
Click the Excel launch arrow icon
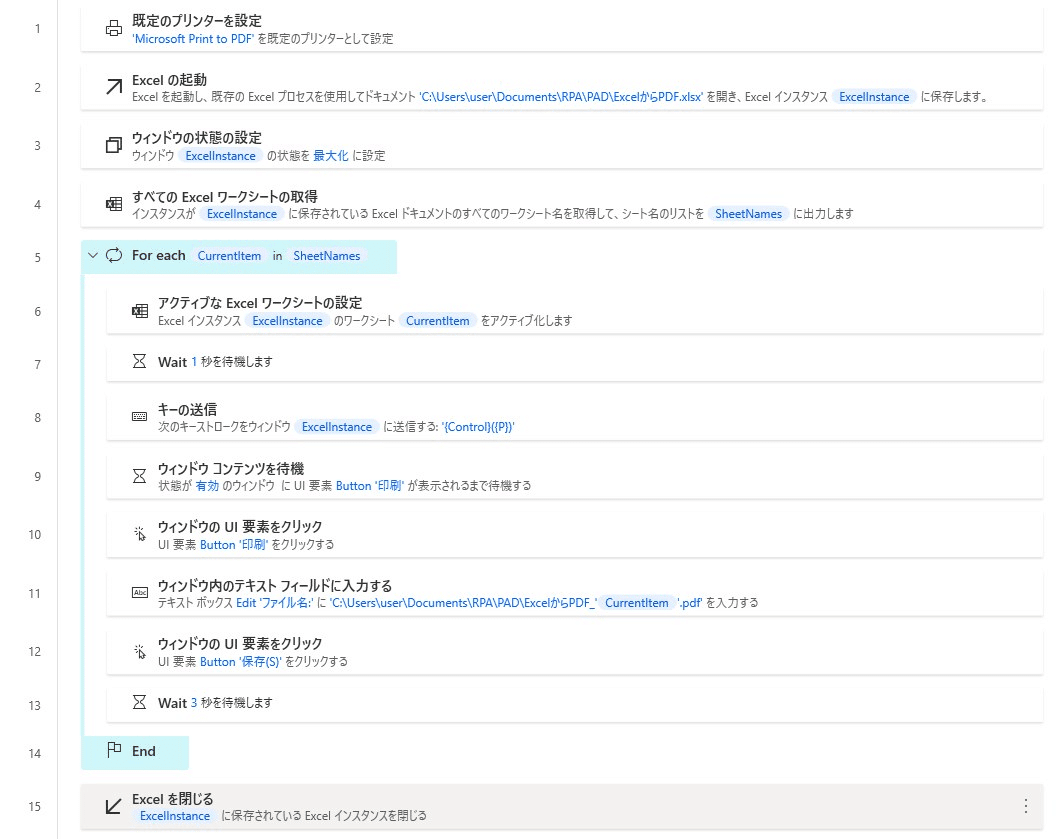(114, 87)
